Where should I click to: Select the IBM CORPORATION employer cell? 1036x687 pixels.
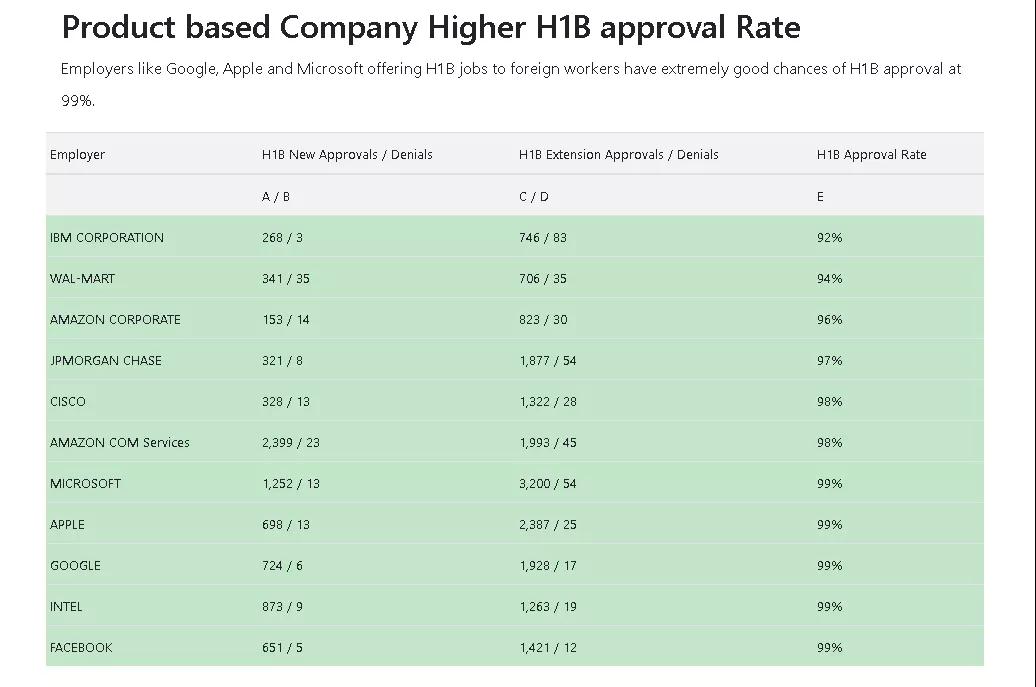pyautogui.click(x=107, y=238)
